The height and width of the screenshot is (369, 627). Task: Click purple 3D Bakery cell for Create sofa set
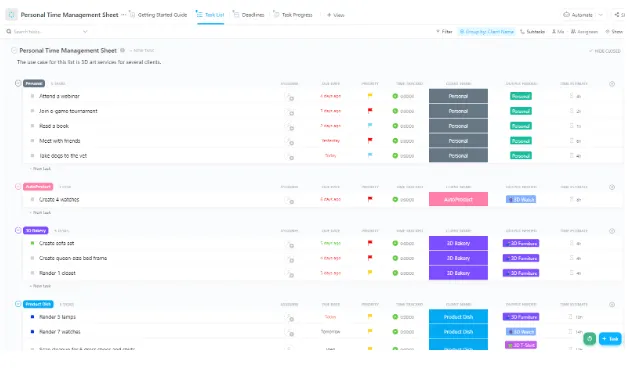pos(458,243)
